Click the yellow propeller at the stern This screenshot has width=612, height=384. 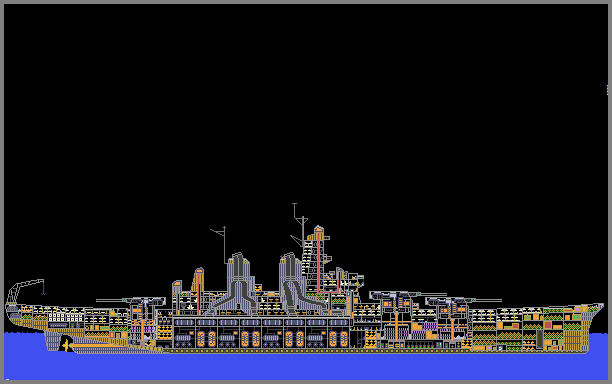pyautogui.click(x=67, y=345)
